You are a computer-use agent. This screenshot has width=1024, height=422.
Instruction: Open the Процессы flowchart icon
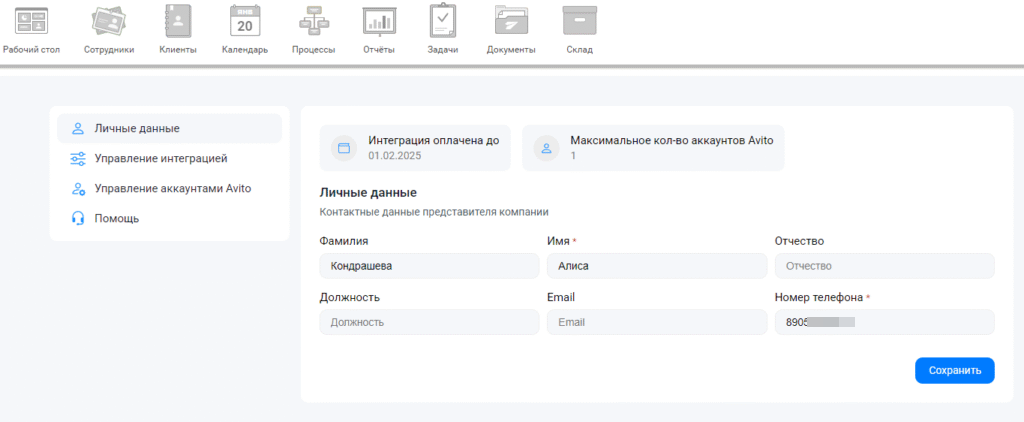(313, 21)
